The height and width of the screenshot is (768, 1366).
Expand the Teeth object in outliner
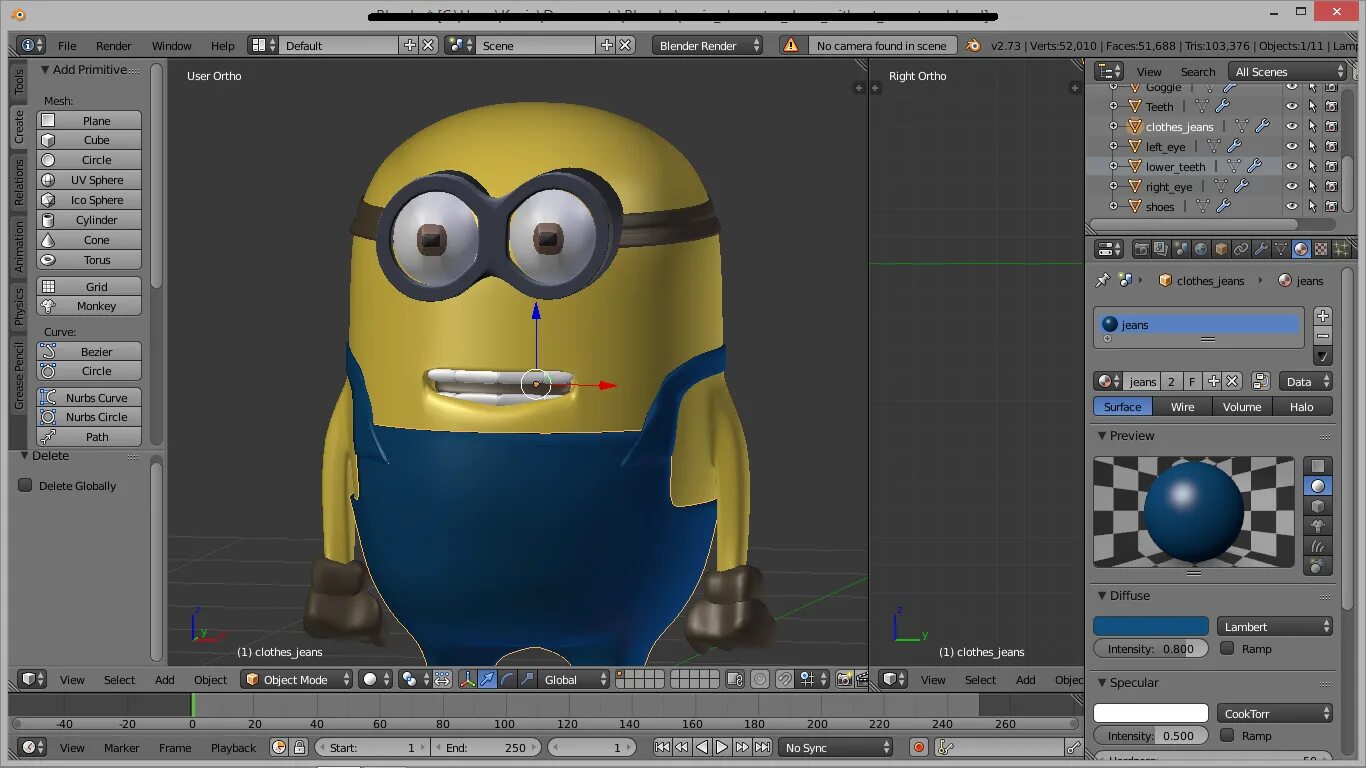click(1114, 106)
